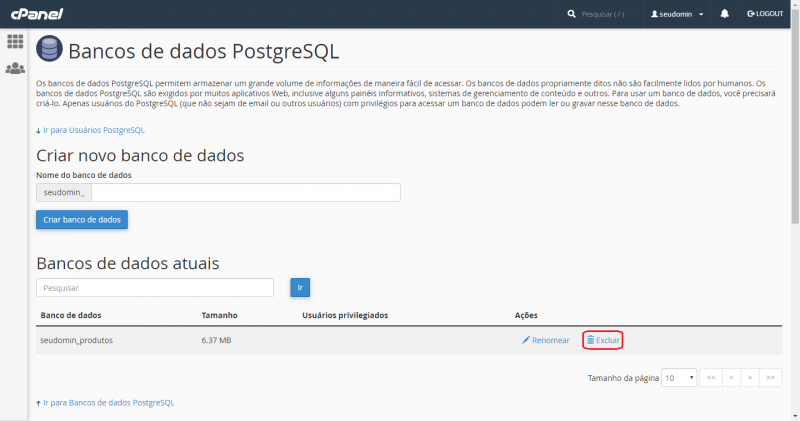
Task: Click Usuários privilegiados column header
Action: coord(345,315)
